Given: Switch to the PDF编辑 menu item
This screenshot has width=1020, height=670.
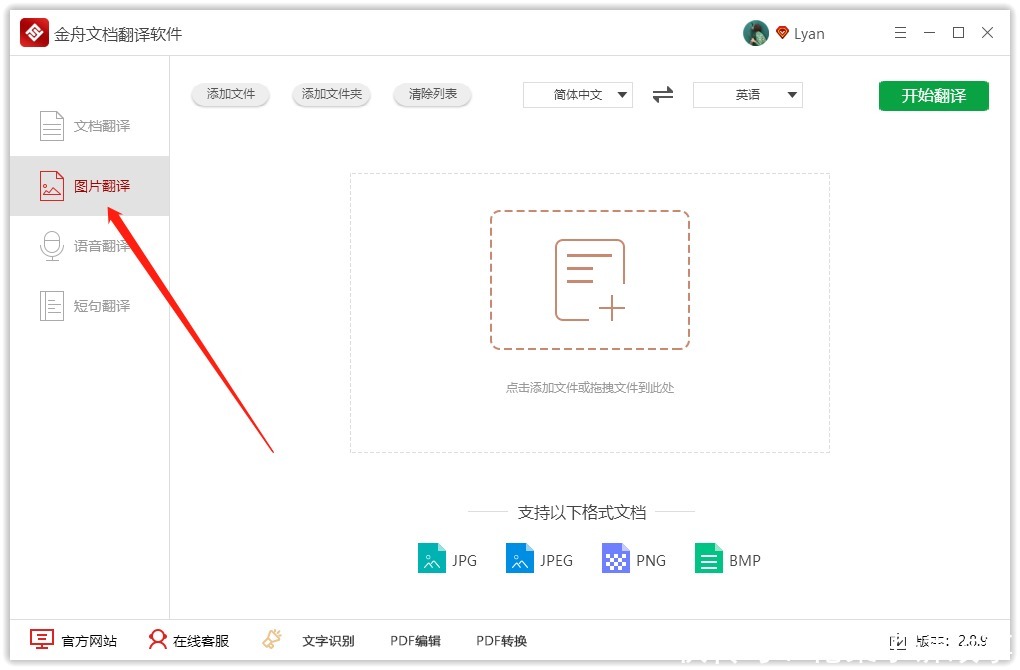Looking at the screenshot, I should (415, 640).
